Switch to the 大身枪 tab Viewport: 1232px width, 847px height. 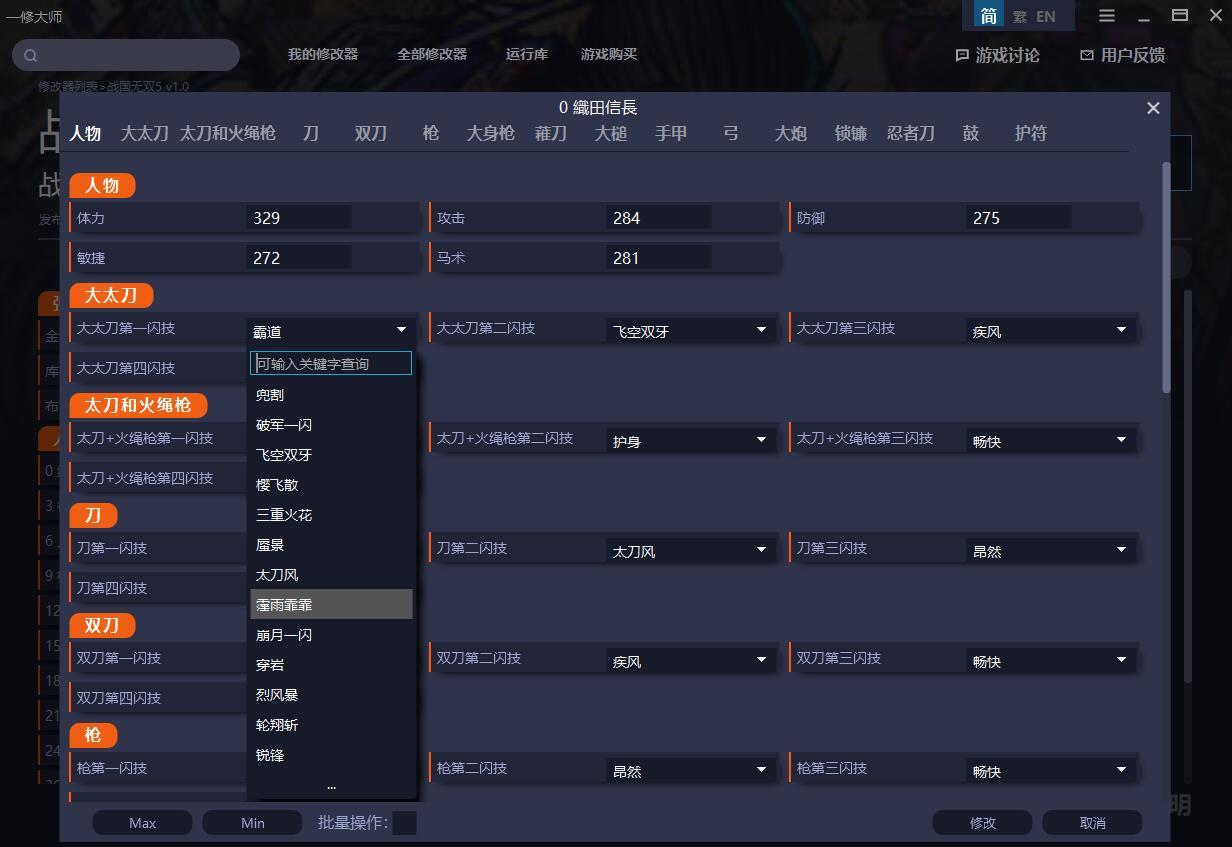pyautogui.click(x=490, y=133)
